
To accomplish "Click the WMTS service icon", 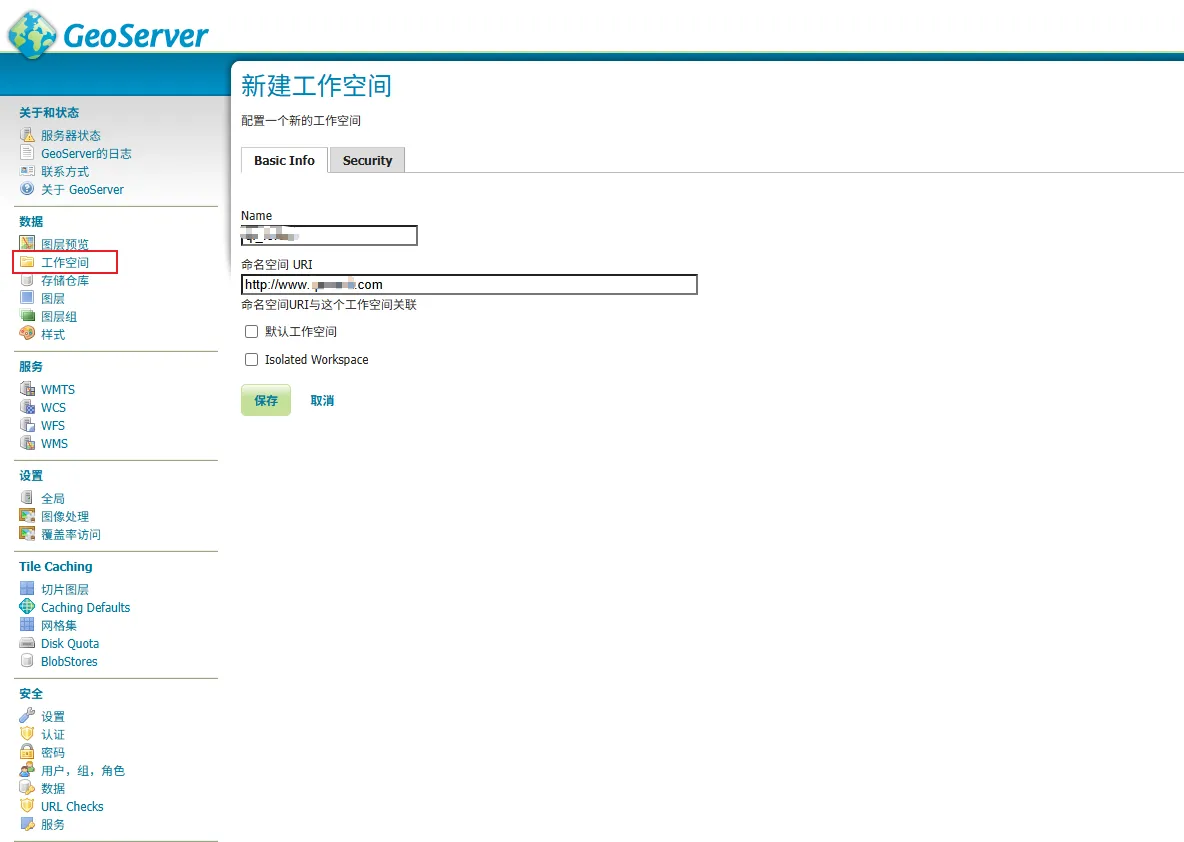I will pyautogui.click(x=27, y=389).
